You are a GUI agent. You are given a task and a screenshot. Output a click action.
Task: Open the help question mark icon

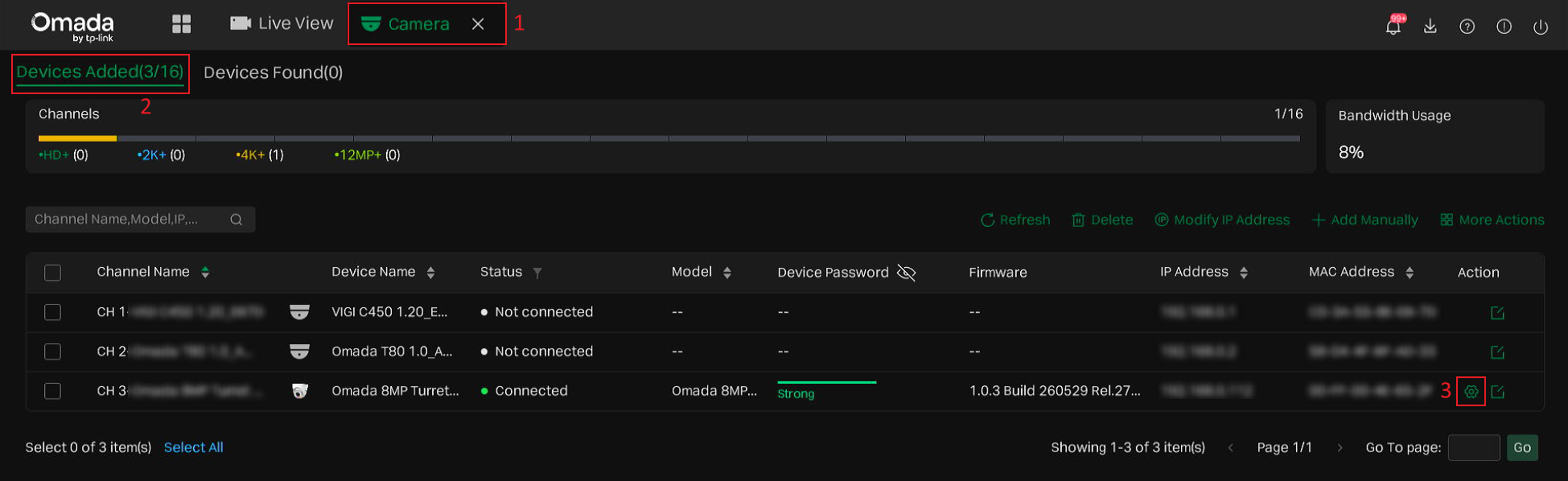(1467, 26)
